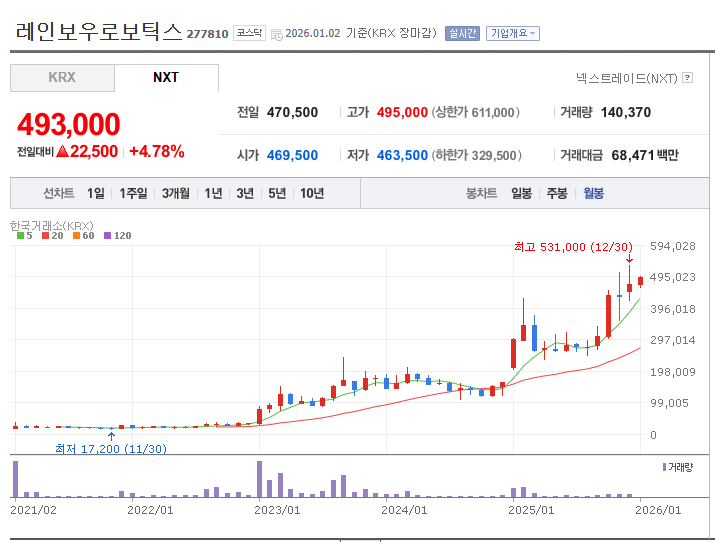The image size is (715, 542).
Task: Click the 2026/01 x-axis label
Action: tap(658, 510)
